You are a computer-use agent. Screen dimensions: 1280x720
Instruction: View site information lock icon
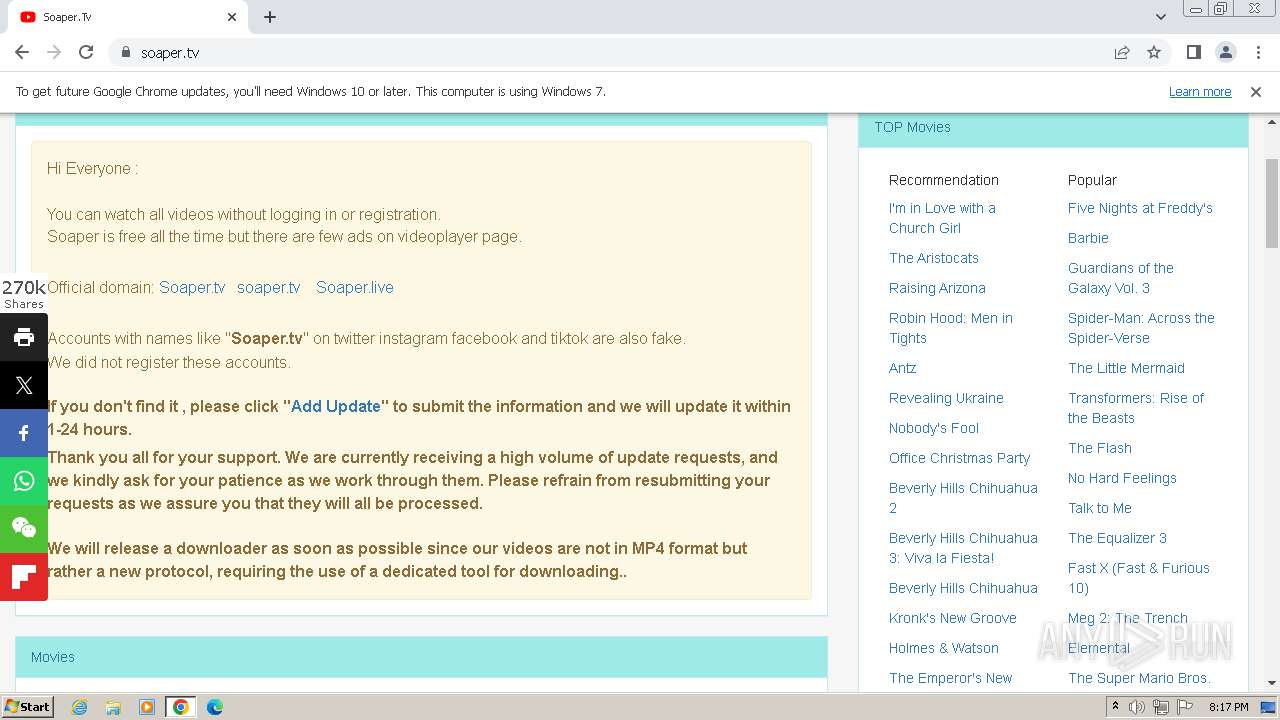click(x=126, y=52)
